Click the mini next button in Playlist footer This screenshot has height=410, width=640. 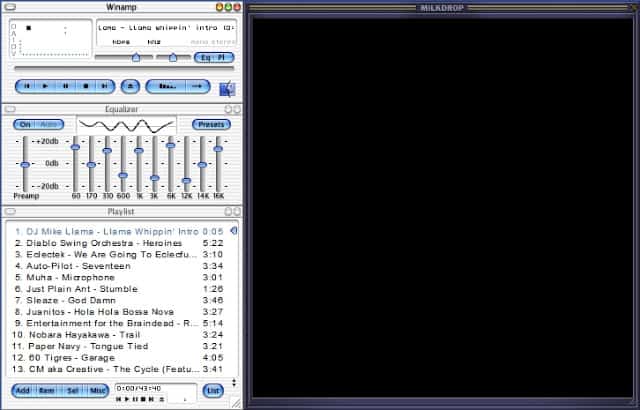pos(151,399)
